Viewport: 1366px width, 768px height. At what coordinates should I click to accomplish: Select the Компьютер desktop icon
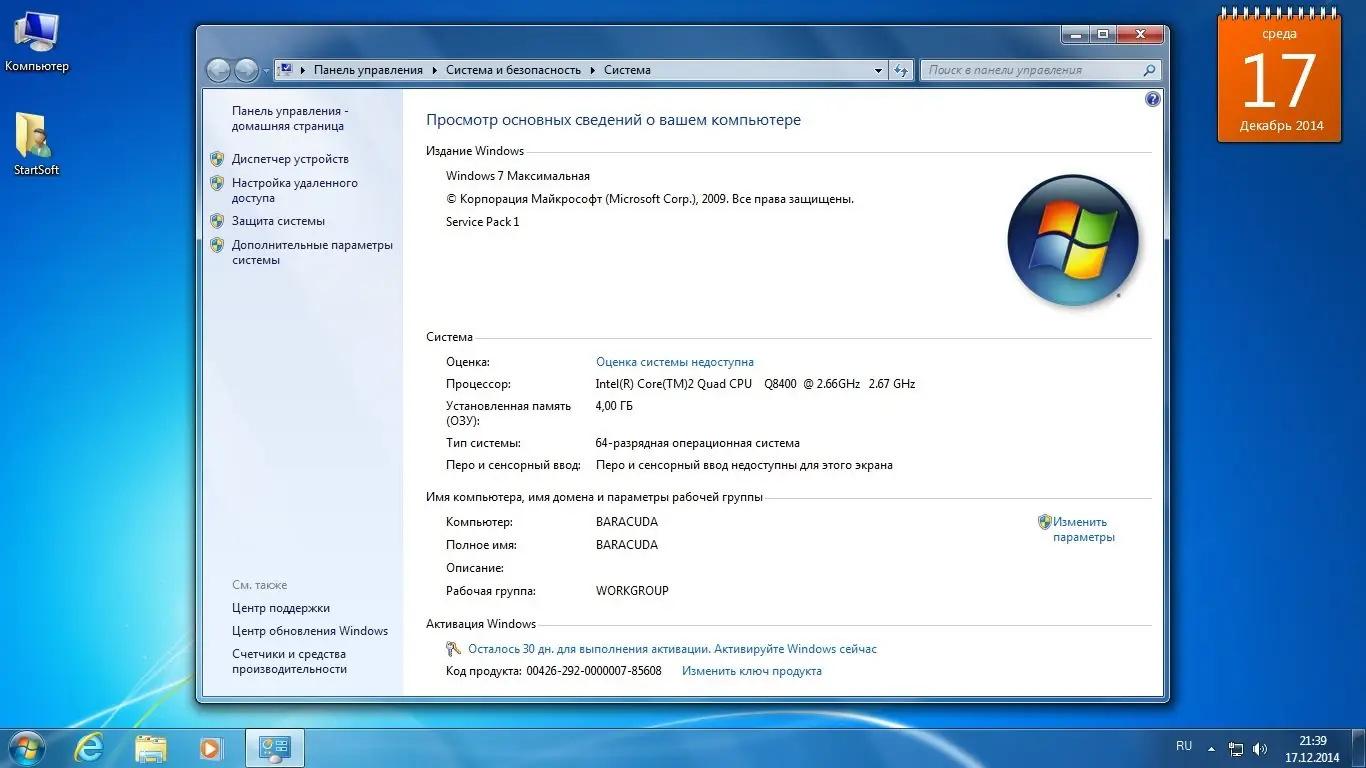37,42
